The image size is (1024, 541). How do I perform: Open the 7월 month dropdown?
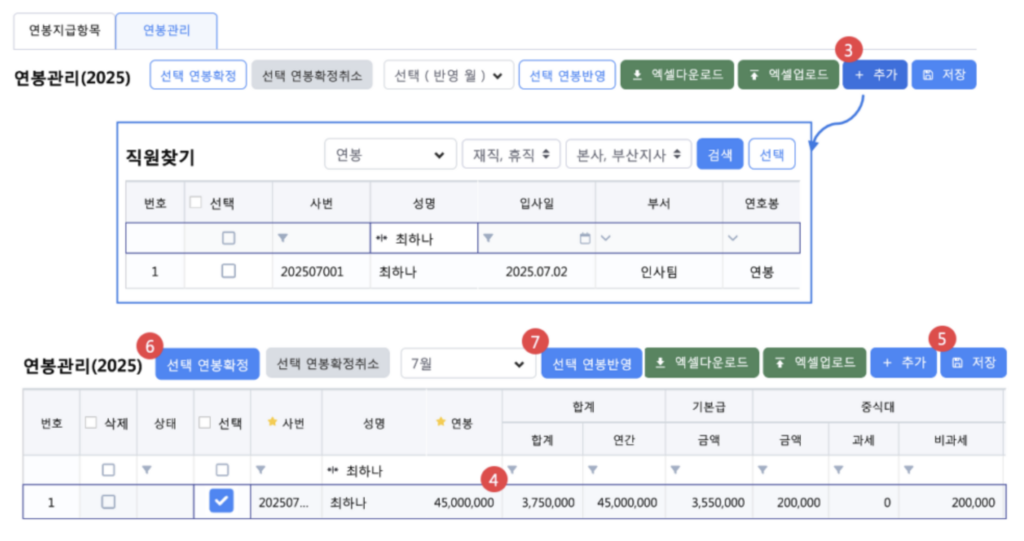[x=466, y=364]
